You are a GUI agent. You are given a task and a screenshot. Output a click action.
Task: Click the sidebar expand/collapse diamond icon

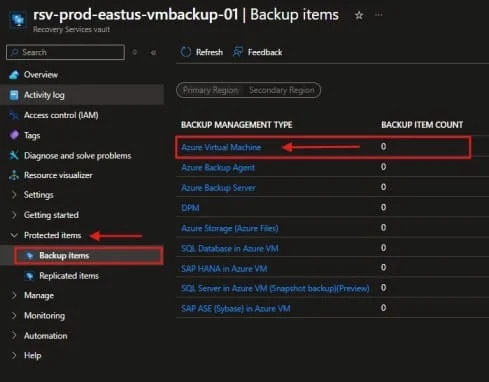tap(135, 52)
